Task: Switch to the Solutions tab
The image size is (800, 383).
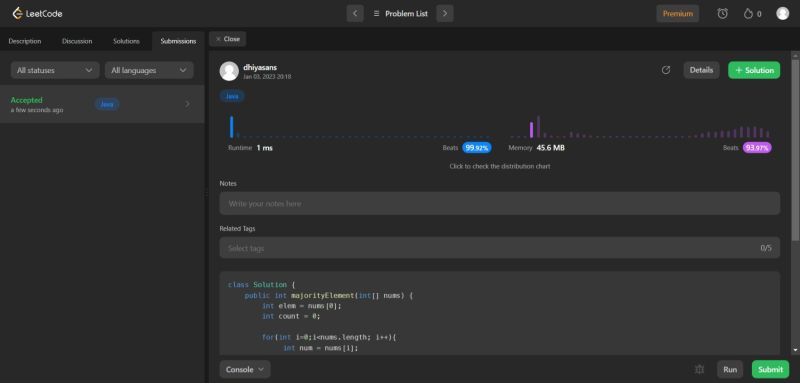Action: point(126,41)
